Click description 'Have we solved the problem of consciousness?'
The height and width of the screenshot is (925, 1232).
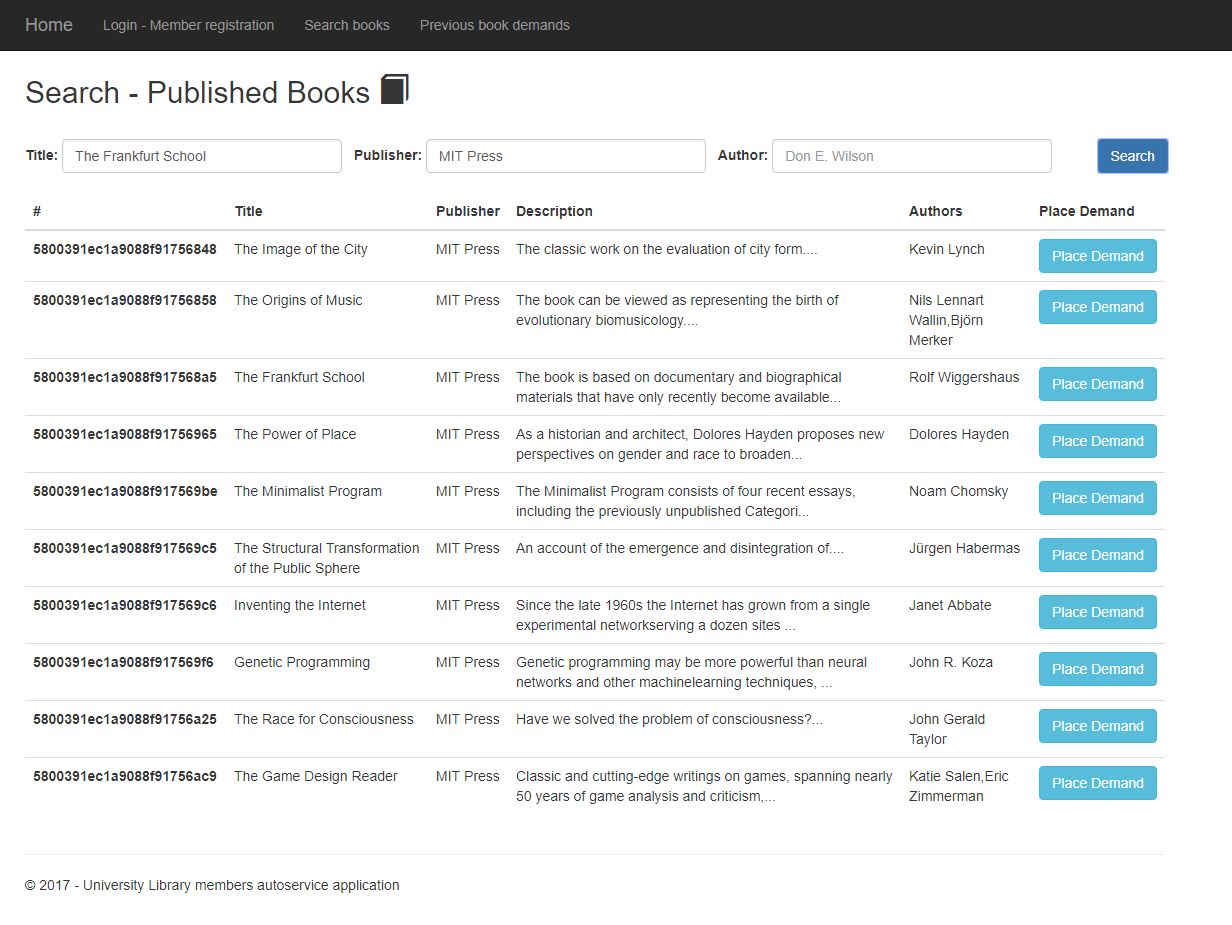(x=669, y=719)
